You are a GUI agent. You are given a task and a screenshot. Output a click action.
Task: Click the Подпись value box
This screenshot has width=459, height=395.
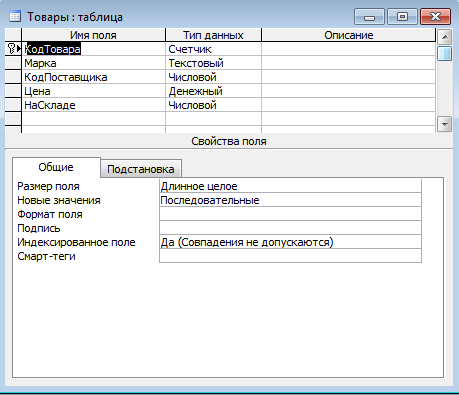click(x=290, y=228)
